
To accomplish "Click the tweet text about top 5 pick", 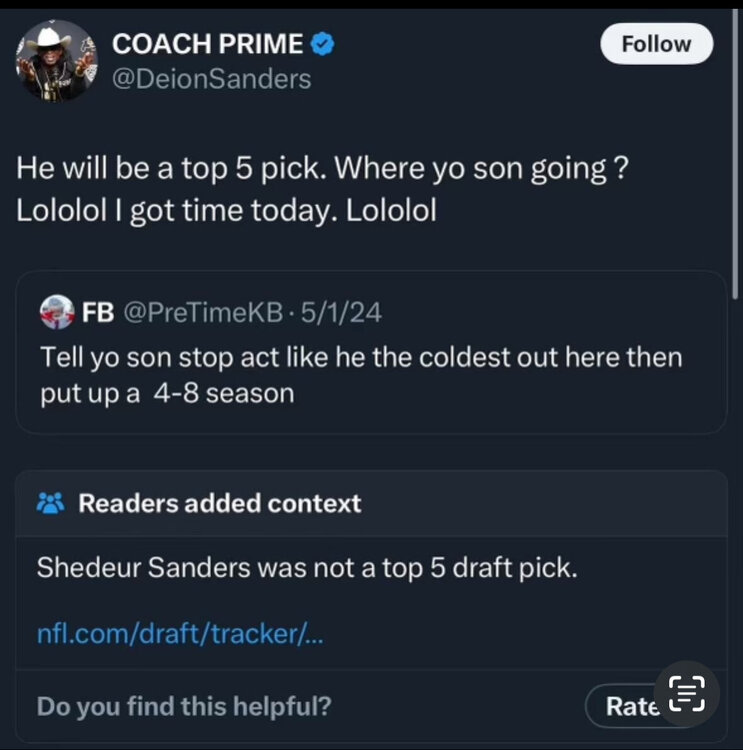I will point(322,189).
